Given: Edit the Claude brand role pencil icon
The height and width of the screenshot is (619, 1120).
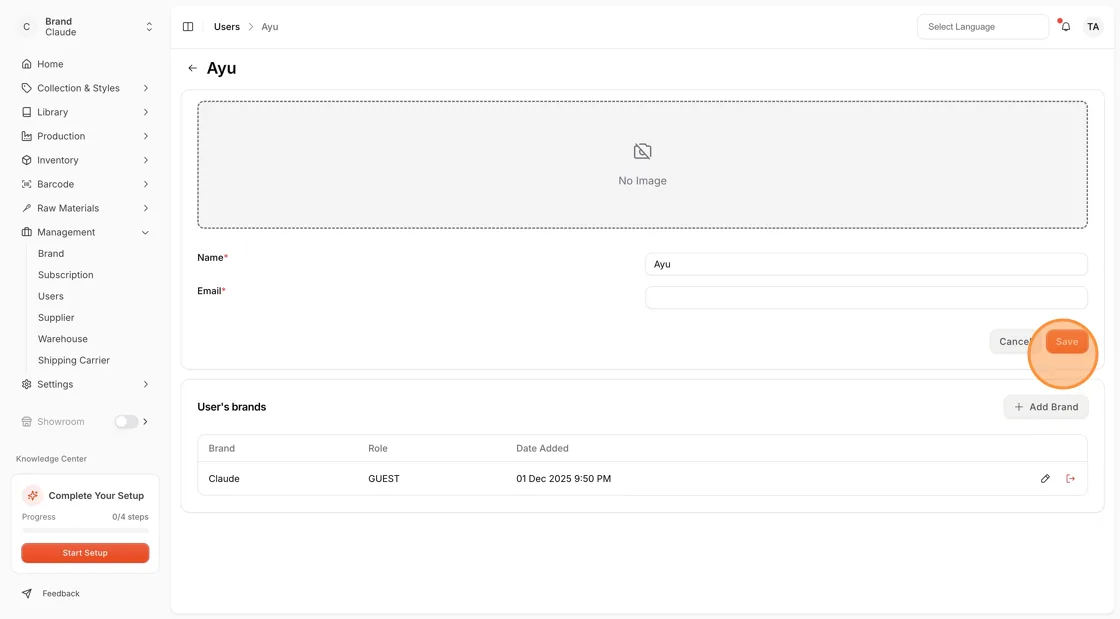Looking at the screenshot, I should point(1045,478).
